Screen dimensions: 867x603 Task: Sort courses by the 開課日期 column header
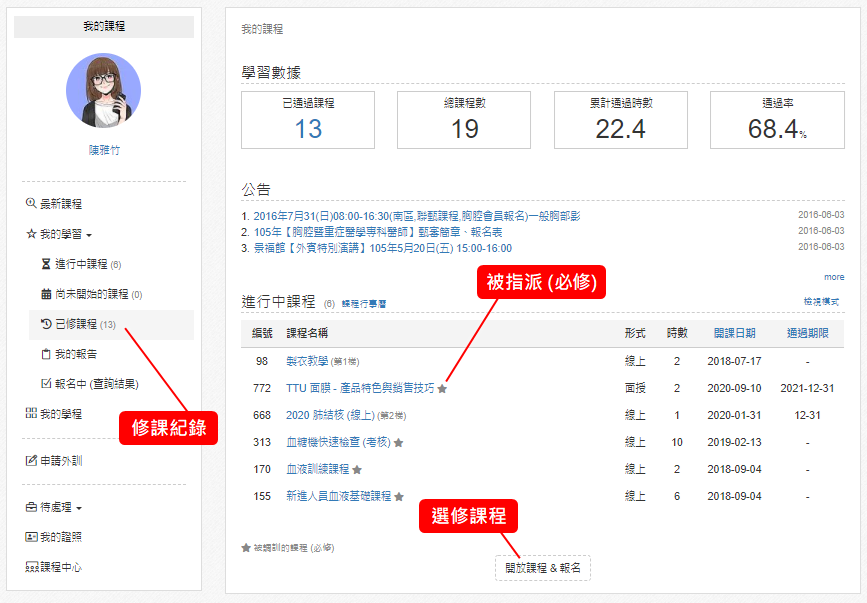click(x=734, y=333)
